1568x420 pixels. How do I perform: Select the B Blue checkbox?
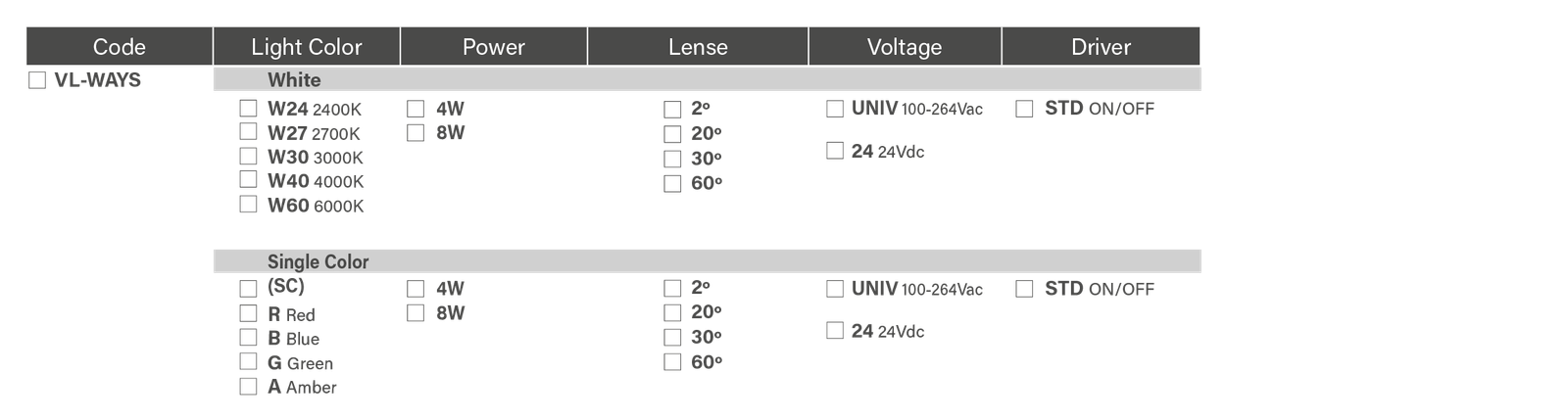(x=249, y=338)
